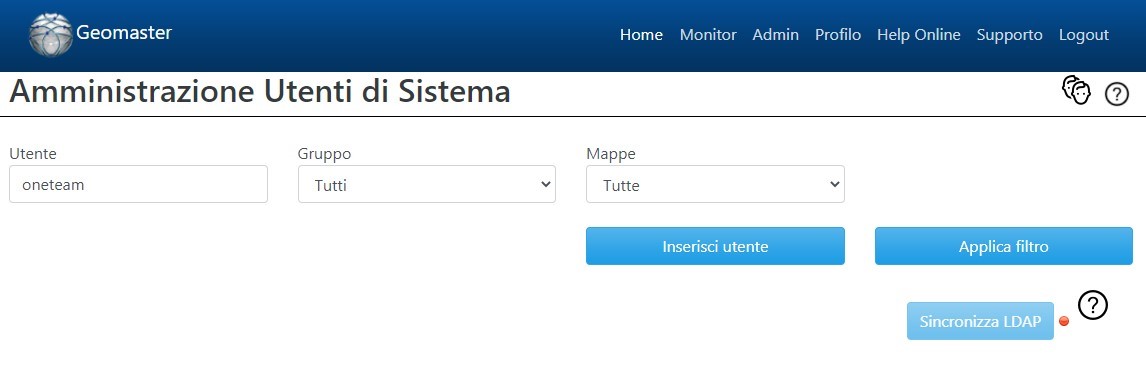The image size is (1146, 367).
Task: Log out using the Logout link
Action: point(1083,35)
